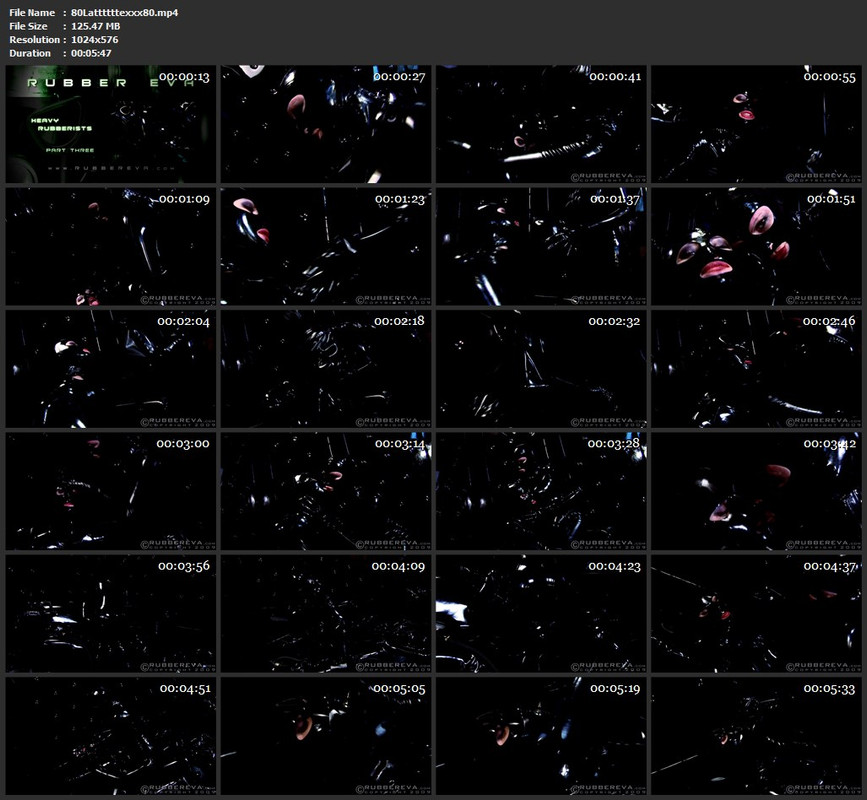Select the thumbnail timestamped 00:01:51
867x800 pixels.
(756, 247)
